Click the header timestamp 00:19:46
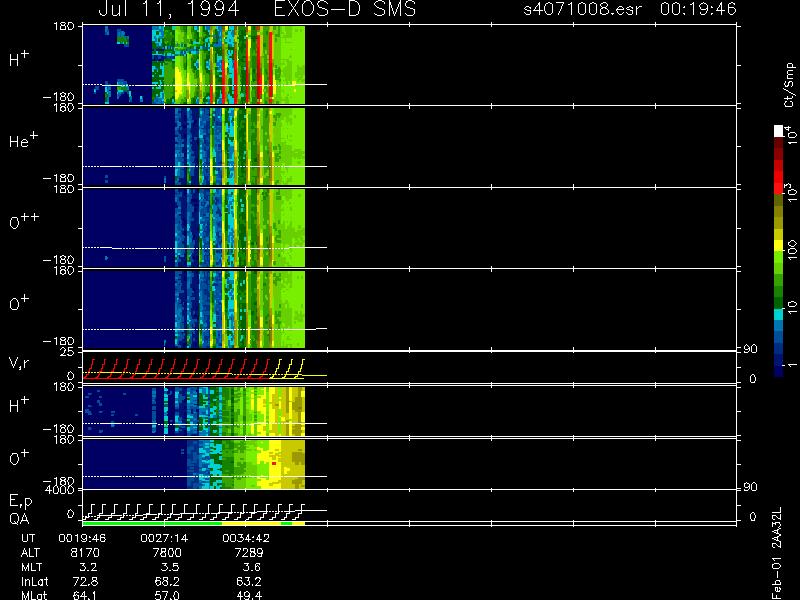 point(698,9)
